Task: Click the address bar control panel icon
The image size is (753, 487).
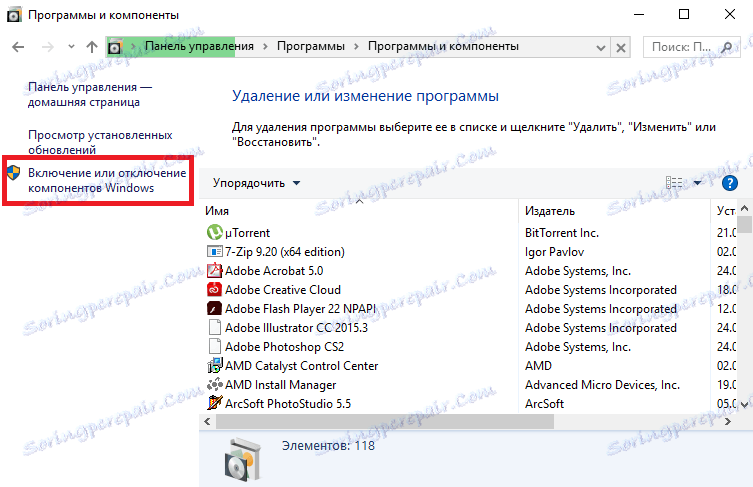Action: pos(115,47)
